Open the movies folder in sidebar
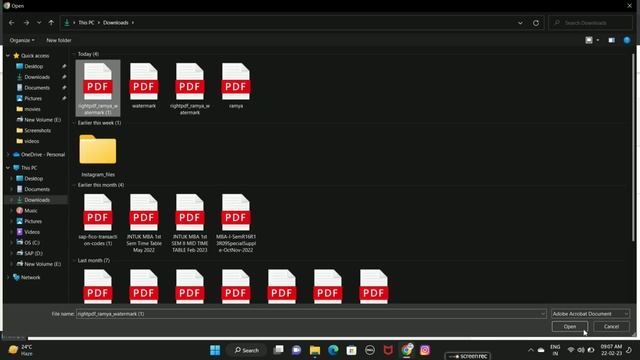Viewport: 640px width, 360px height. pos(32,109)
